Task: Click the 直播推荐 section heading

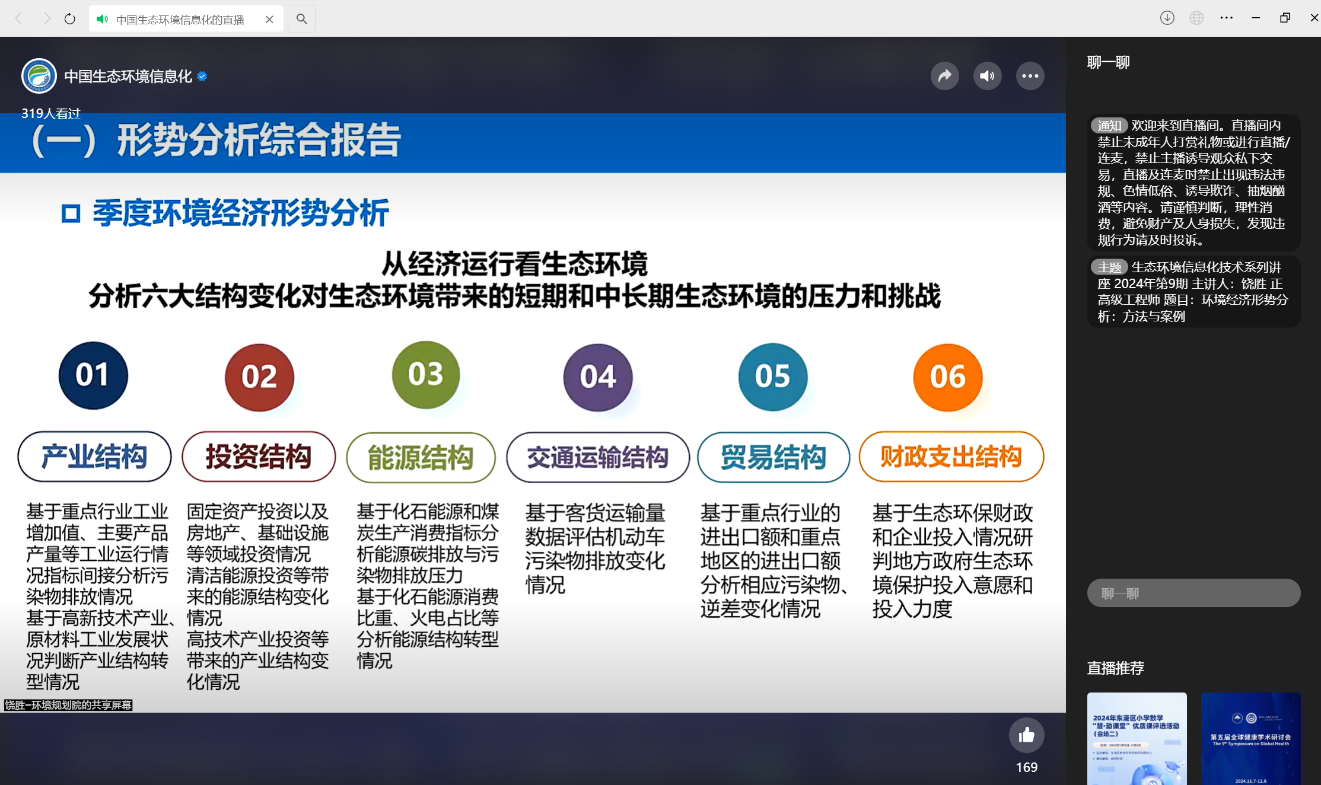Action: click(1115, 668)
